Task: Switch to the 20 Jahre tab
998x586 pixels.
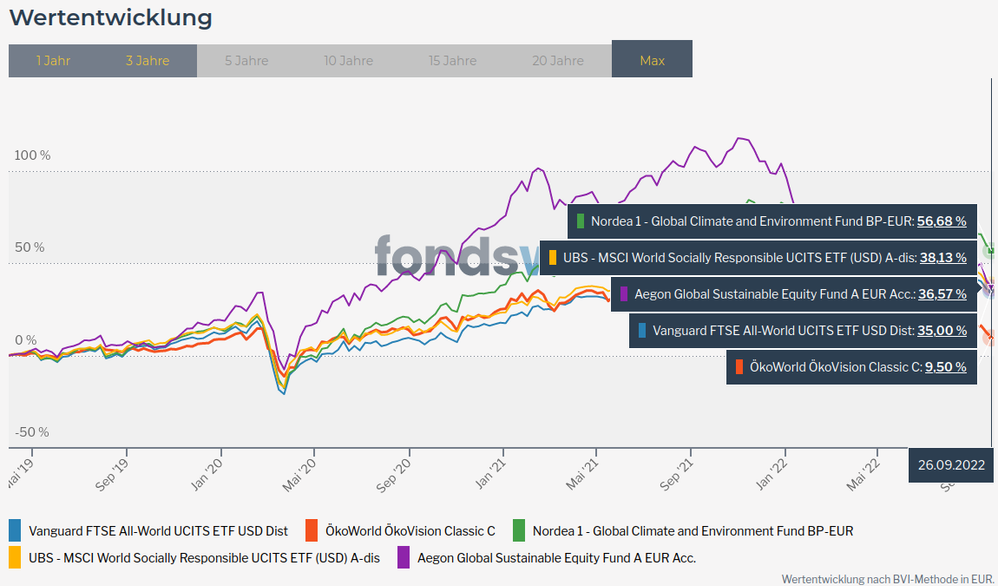Action: click(x=557, y=60)
